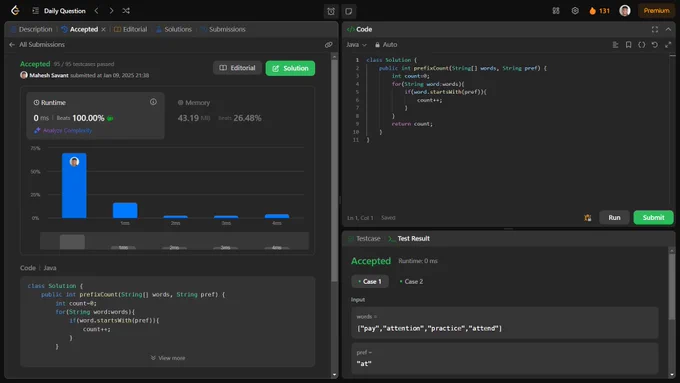Open the user profile avatar
The width and height of the screenshot is (680, 383).
(x=624, y=11)
